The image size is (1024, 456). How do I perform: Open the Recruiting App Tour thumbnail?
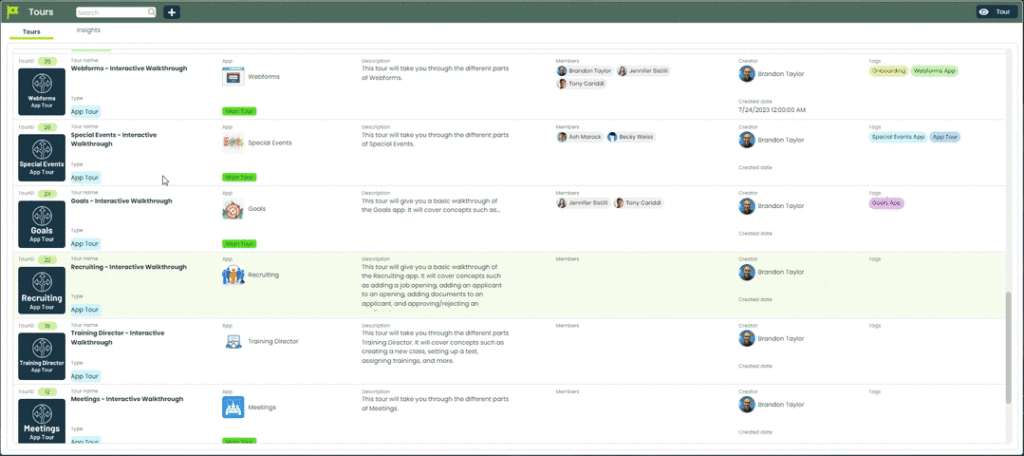coord(42,290)
